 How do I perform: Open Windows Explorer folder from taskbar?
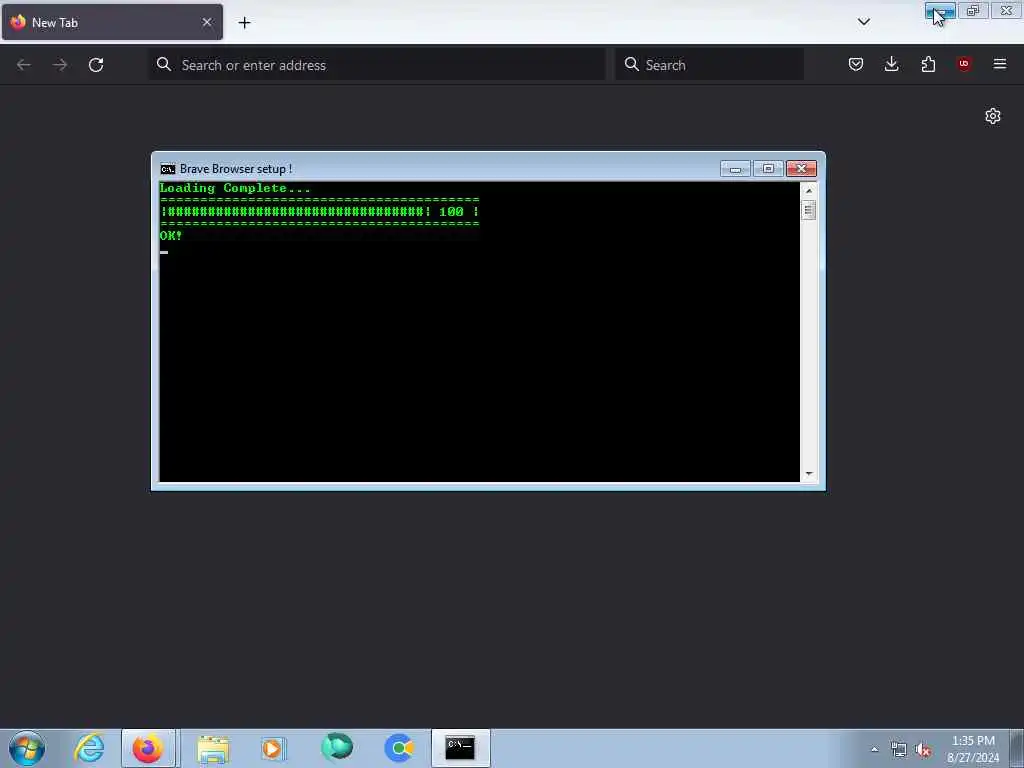click(213, 748)
